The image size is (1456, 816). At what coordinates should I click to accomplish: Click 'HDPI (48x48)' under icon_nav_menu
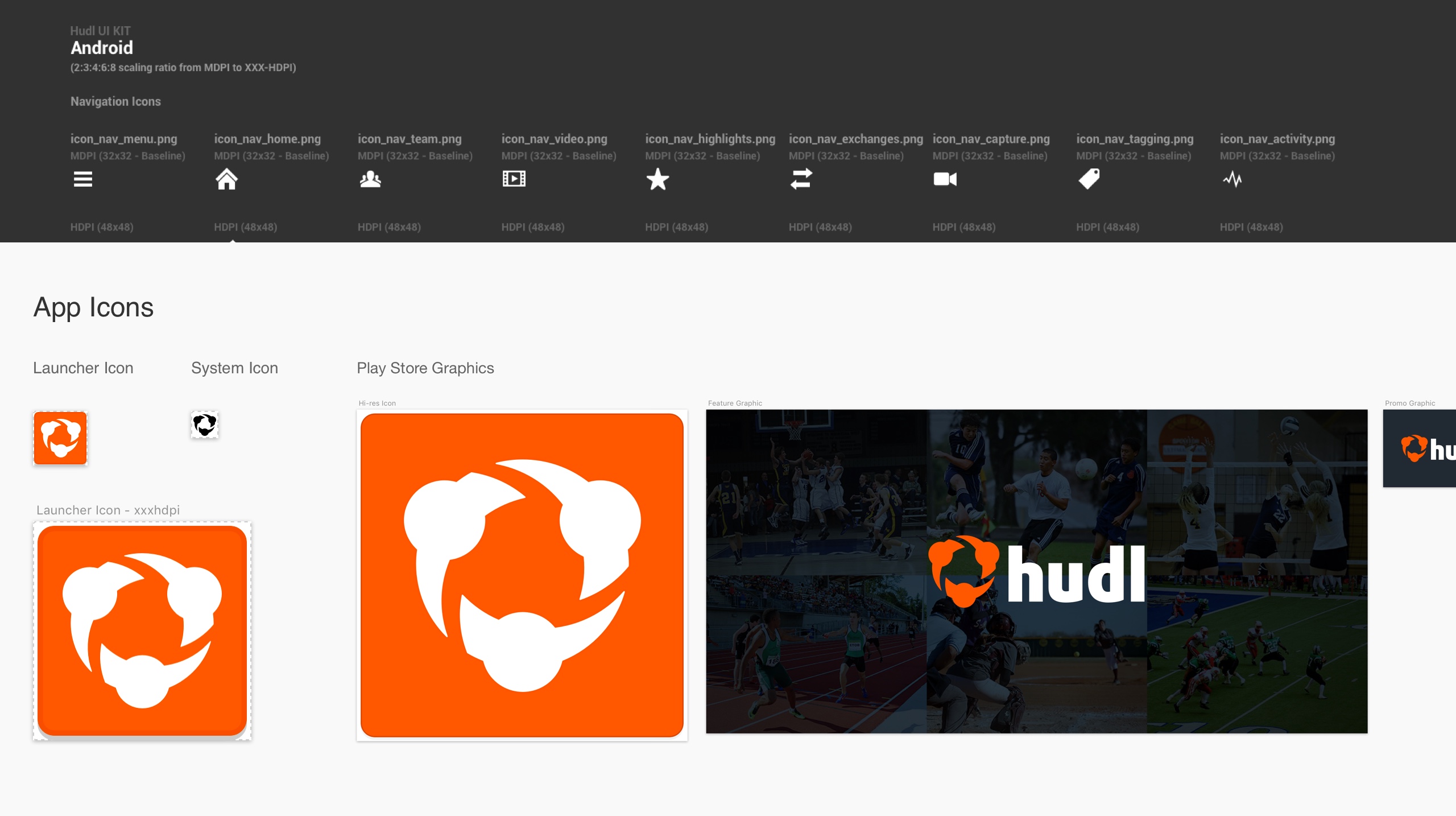[x=102, y=227]
